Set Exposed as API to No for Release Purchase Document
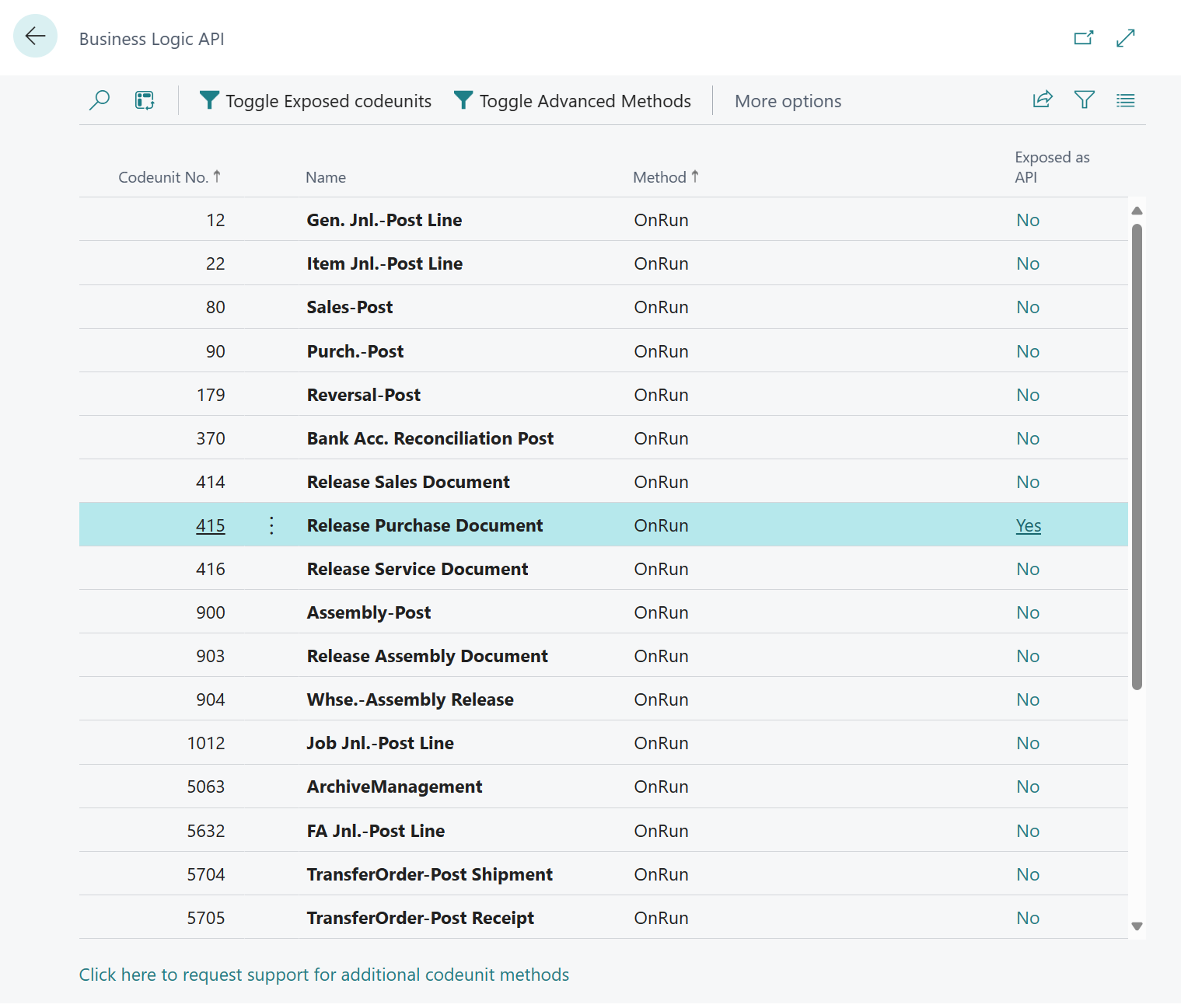 click(1029, 525)
